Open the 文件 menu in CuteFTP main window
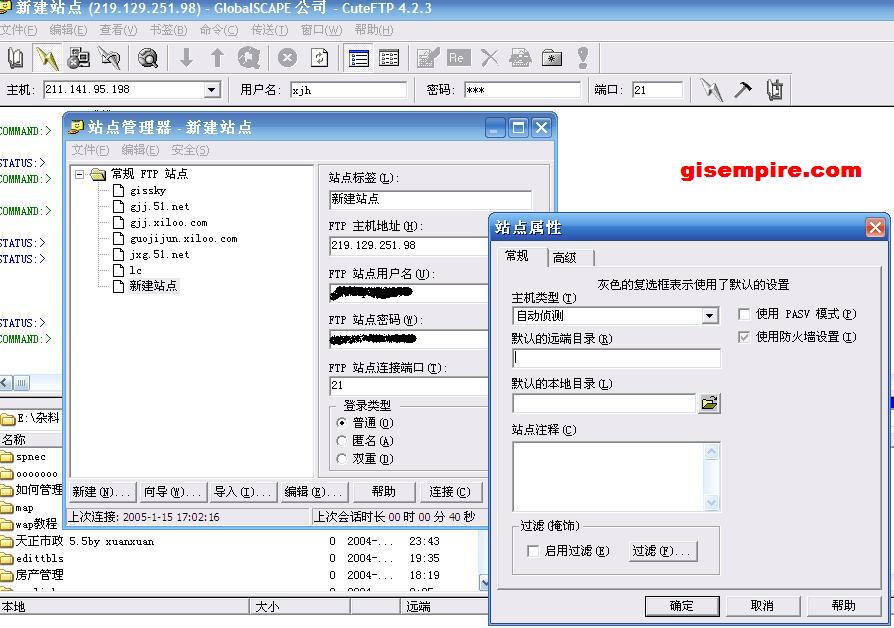The image size is (894, 628). 18,30
